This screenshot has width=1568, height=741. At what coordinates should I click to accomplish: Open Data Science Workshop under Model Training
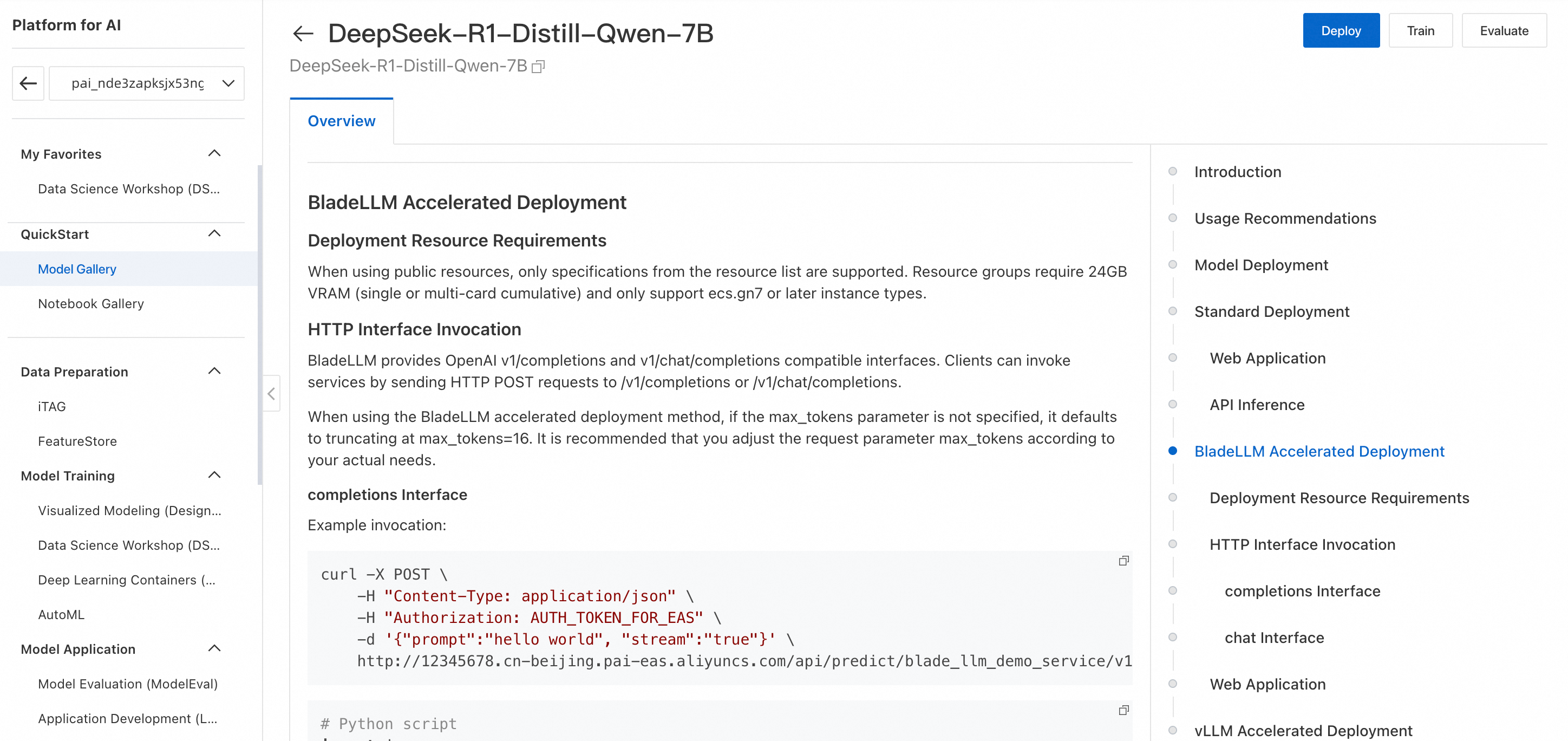click(128, 545)
